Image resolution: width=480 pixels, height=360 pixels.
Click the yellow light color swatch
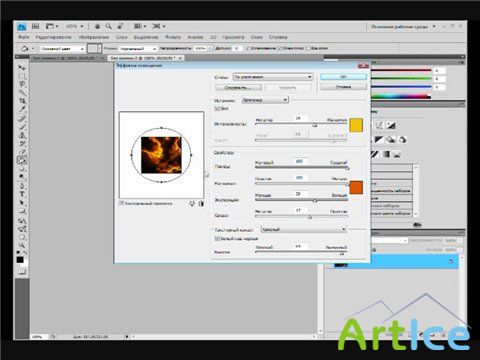356,125
